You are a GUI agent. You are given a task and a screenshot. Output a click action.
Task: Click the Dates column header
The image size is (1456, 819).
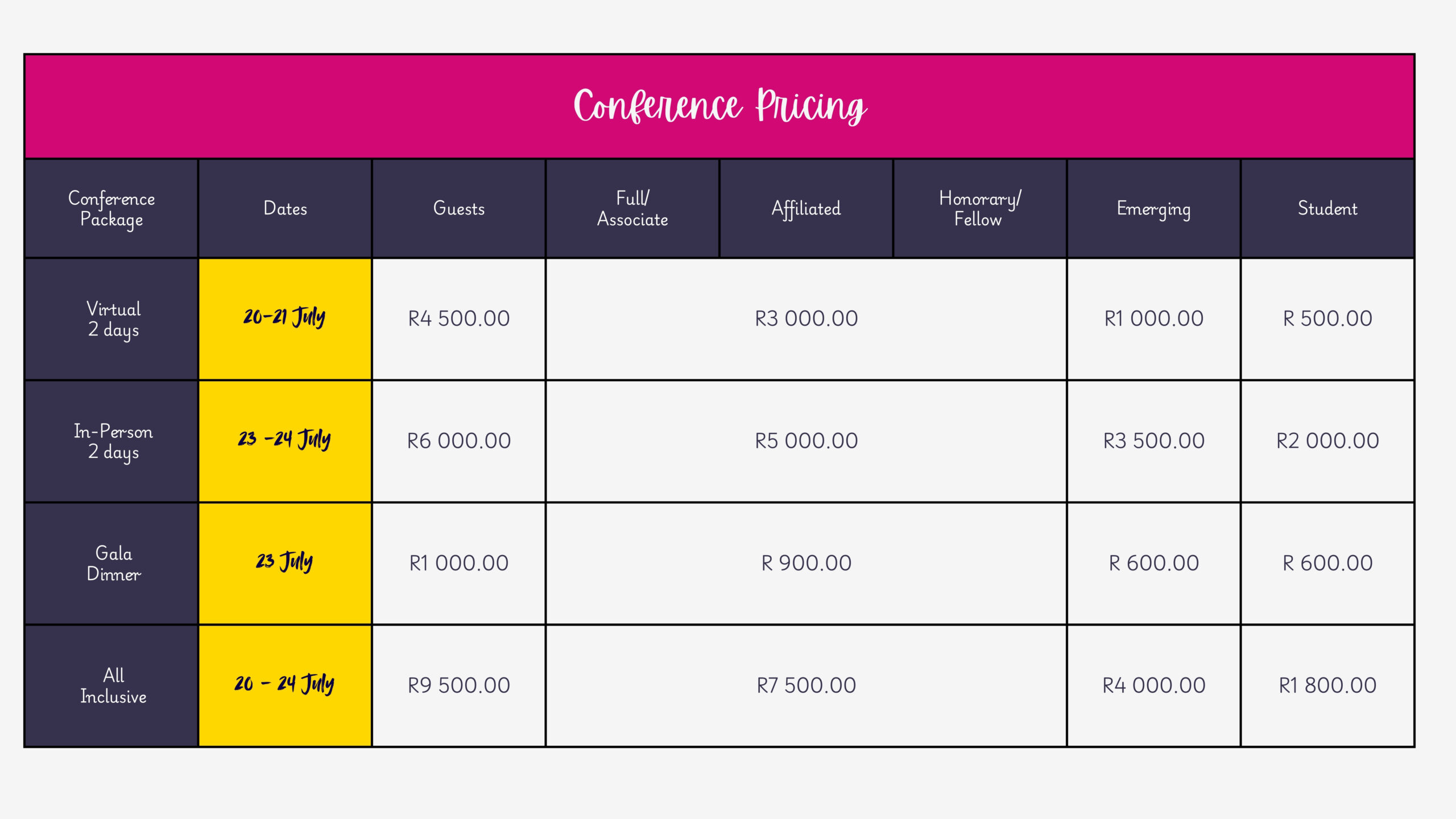(x=285, y=209)
